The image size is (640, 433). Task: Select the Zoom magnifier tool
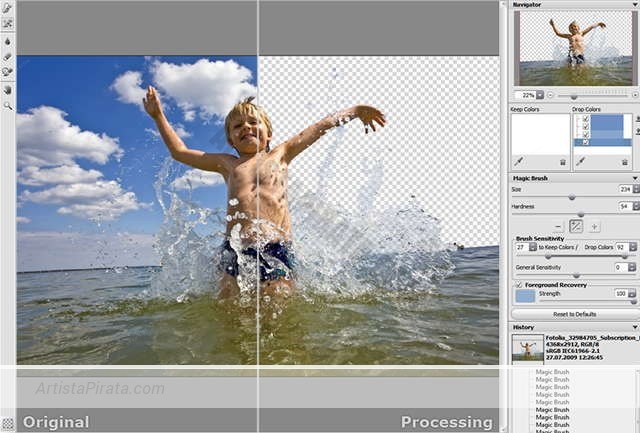tap(8, 105)
